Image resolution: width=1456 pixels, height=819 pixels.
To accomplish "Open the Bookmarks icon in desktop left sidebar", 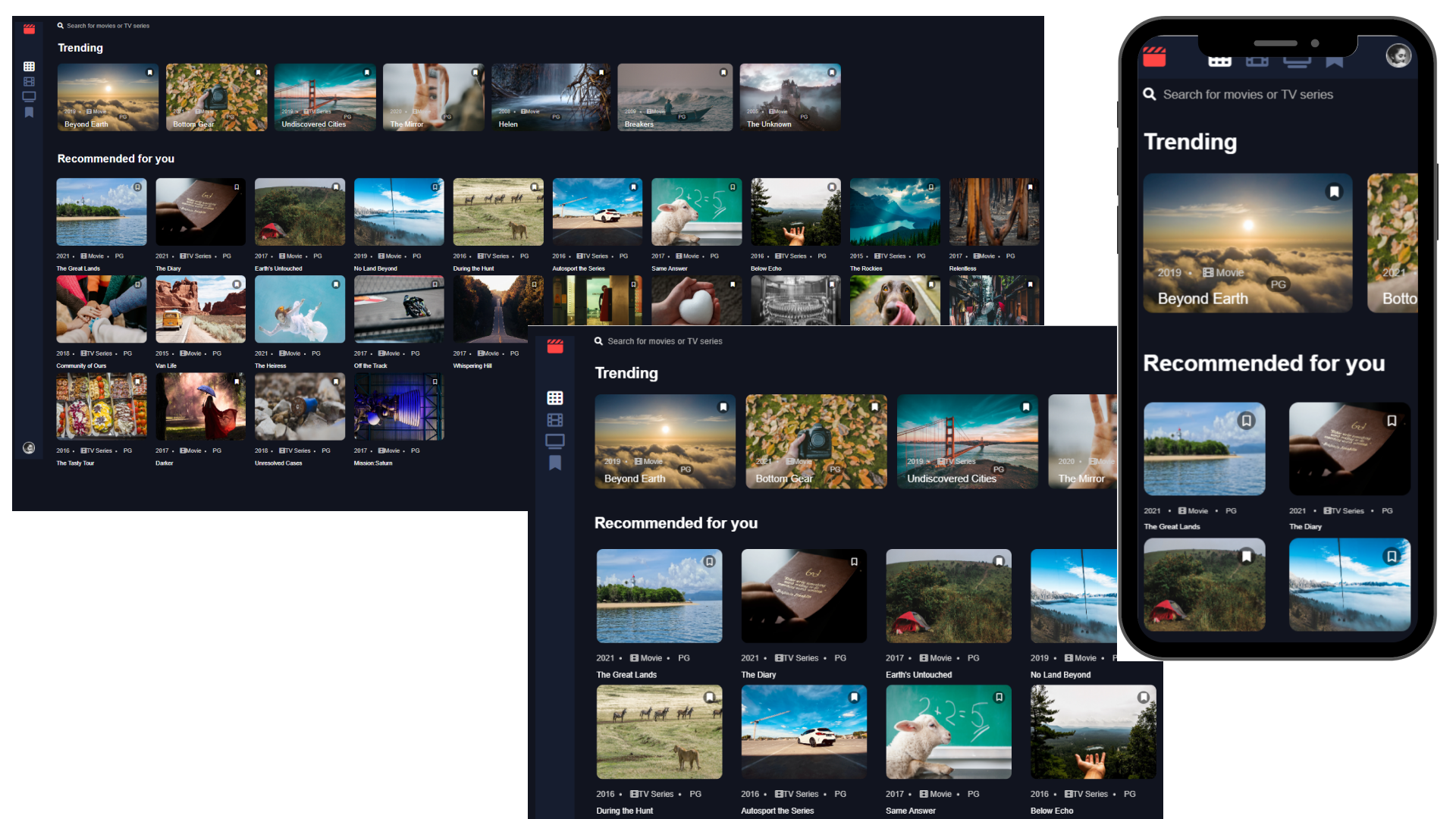I will click(29, 112).
